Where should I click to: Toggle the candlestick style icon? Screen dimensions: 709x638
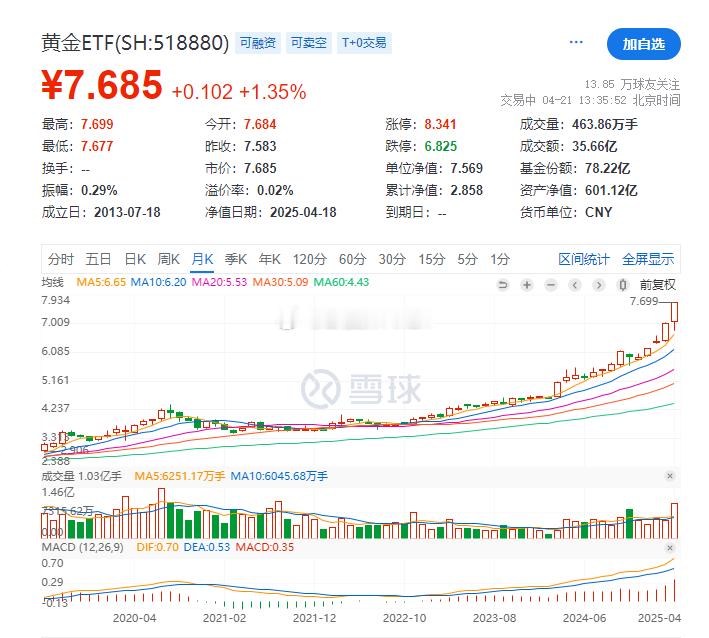(x=623, y=285)
